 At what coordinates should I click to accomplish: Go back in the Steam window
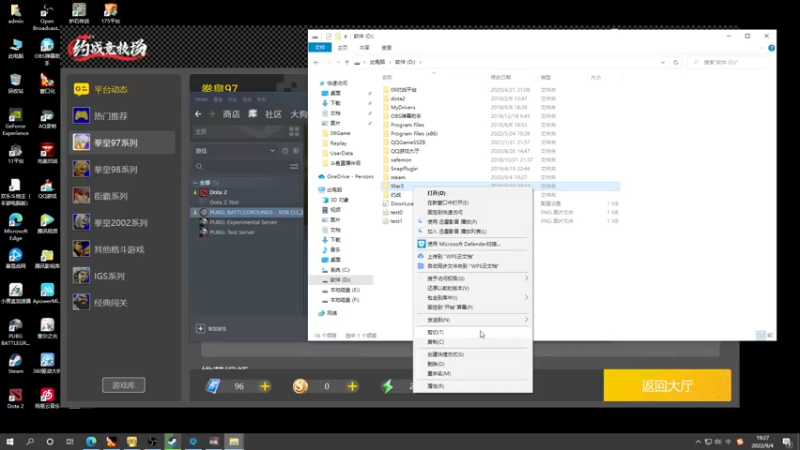click(198, 114)
